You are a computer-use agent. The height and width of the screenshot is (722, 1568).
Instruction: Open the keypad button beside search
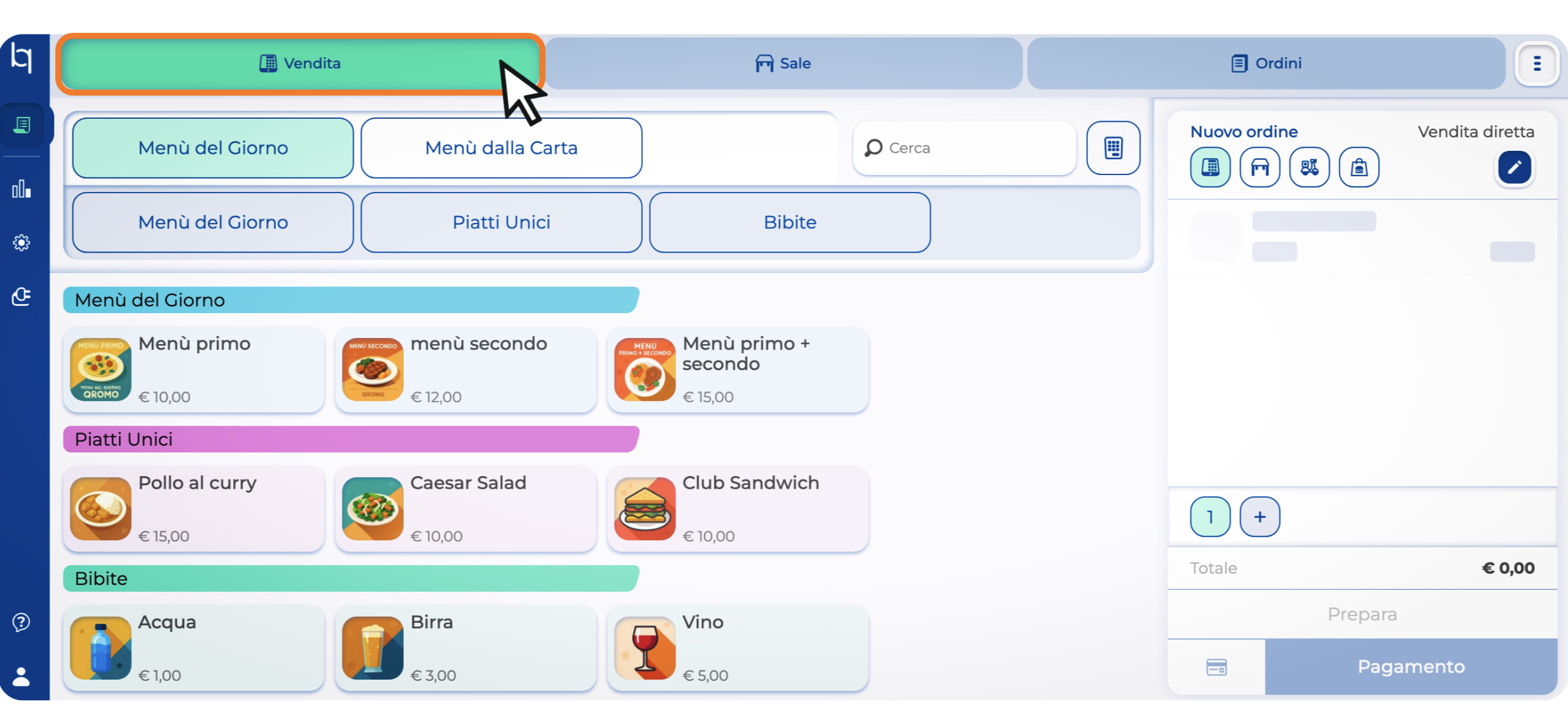point(1113,147)
